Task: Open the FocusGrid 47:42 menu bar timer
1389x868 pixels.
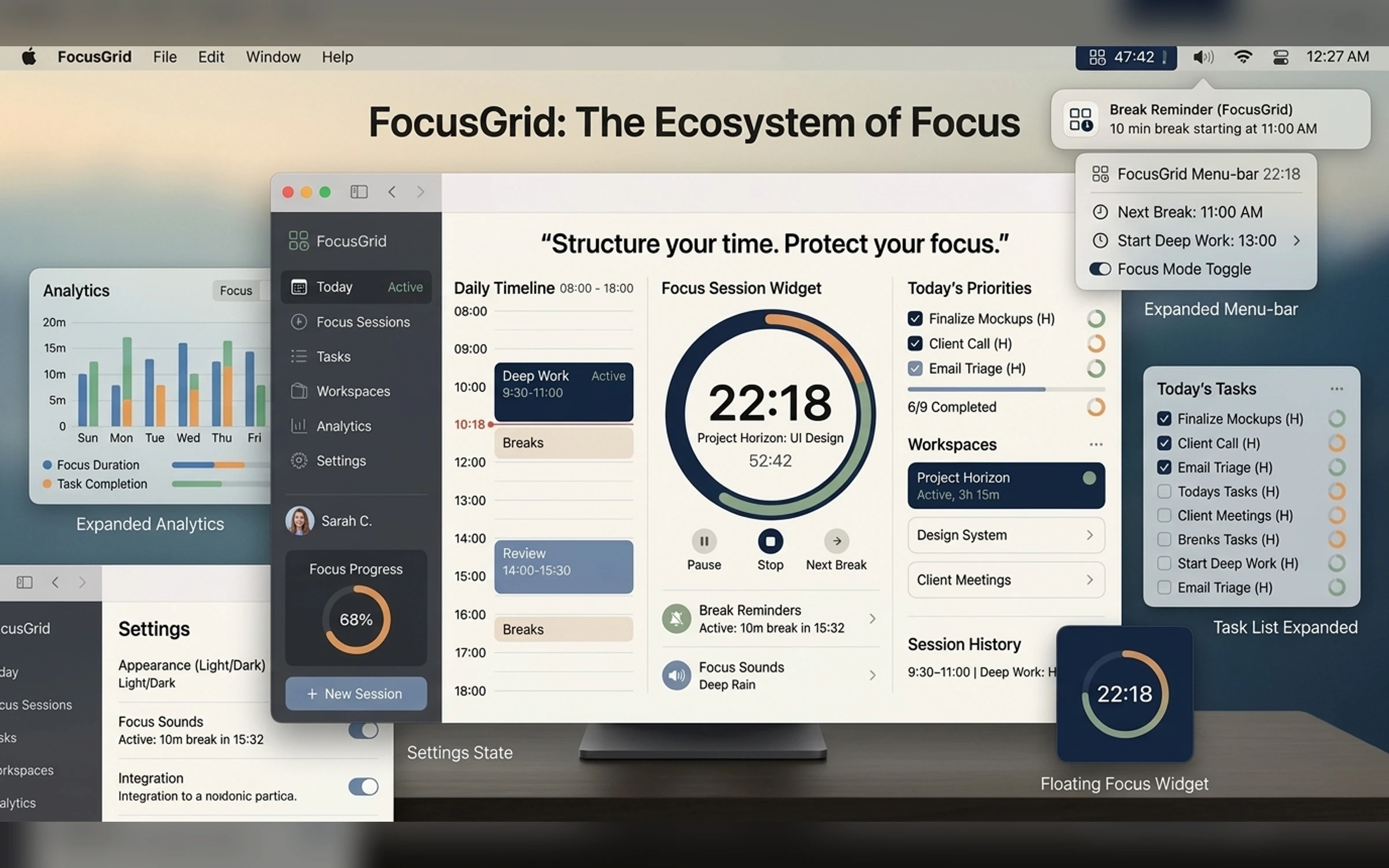Action: 1126,57
